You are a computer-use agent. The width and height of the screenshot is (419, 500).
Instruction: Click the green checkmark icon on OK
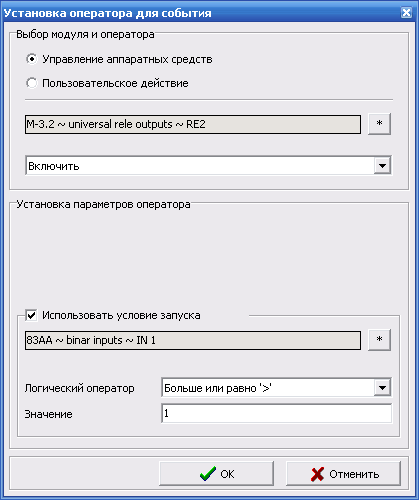[x=208, y=474]
